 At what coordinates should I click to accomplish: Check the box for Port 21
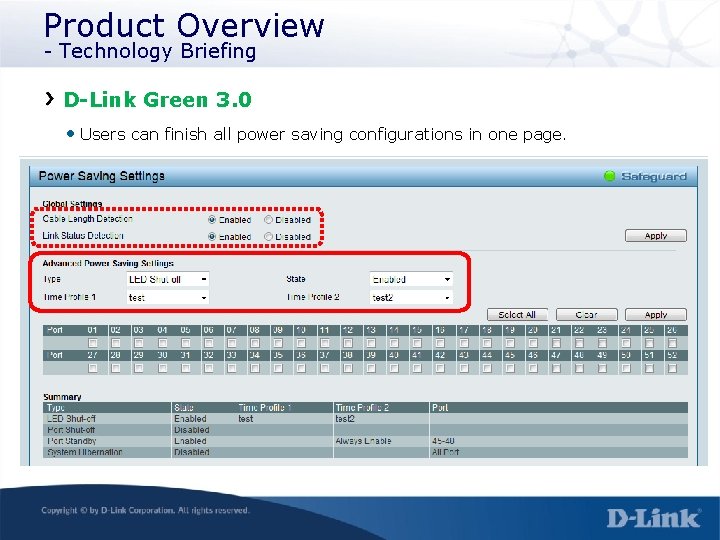(x=556, y=343)
